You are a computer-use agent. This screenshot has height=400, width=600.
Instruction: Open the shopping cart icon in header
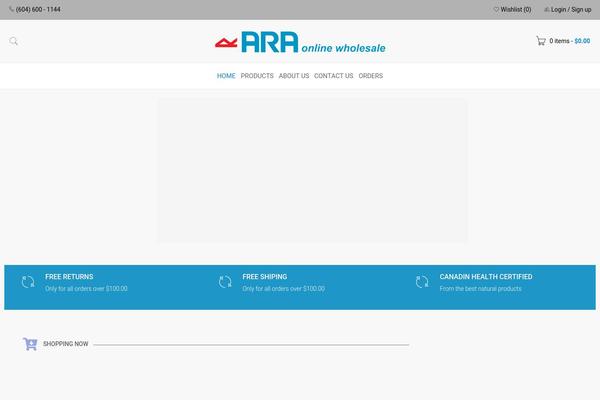point(540,41)
